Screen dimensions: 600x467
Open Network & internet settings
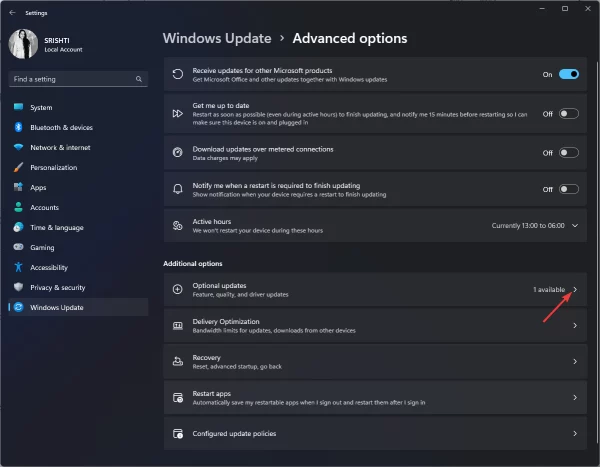[78, 147]
